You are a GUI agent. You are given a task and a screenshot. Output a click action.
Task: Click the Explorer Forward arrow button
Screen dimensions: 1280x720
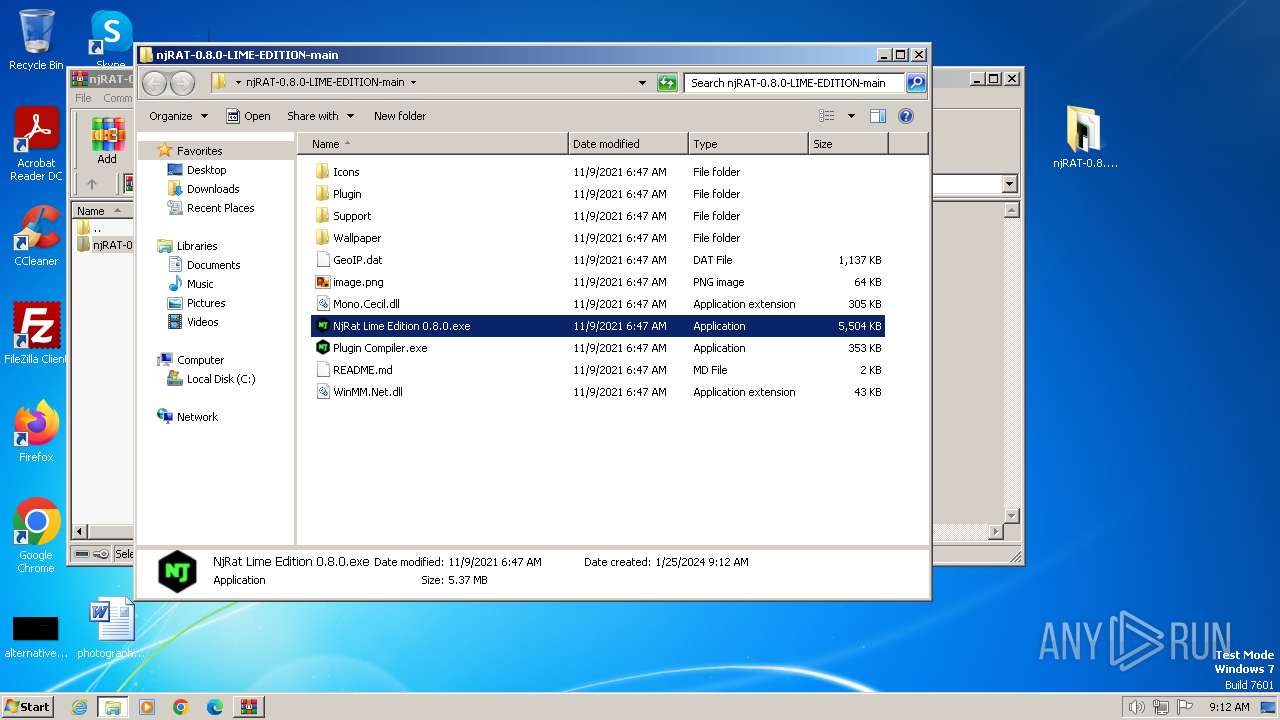(182, 83)
